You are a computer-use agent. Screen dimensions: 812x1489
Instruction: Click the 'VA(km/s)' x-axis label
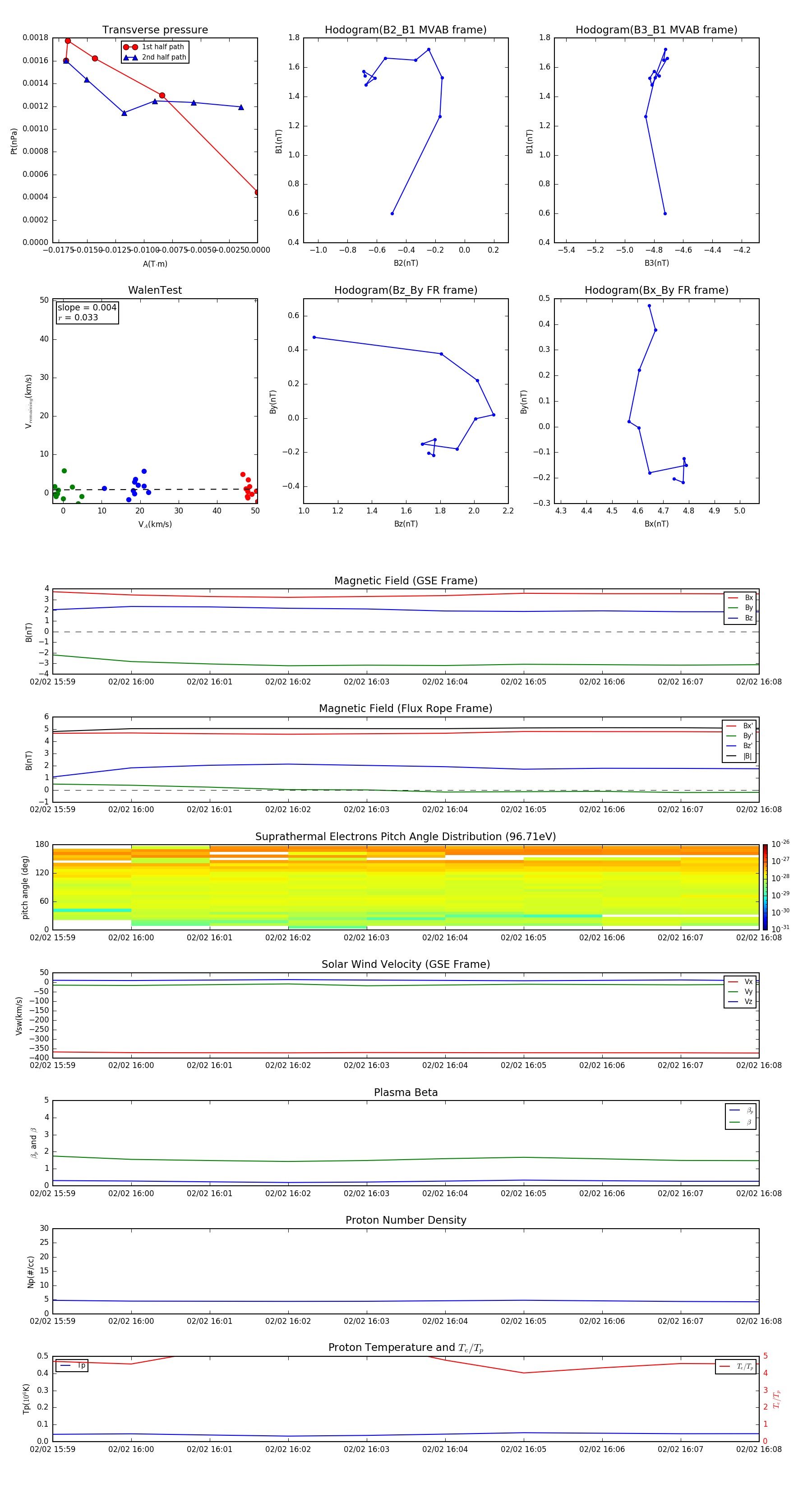155,524
